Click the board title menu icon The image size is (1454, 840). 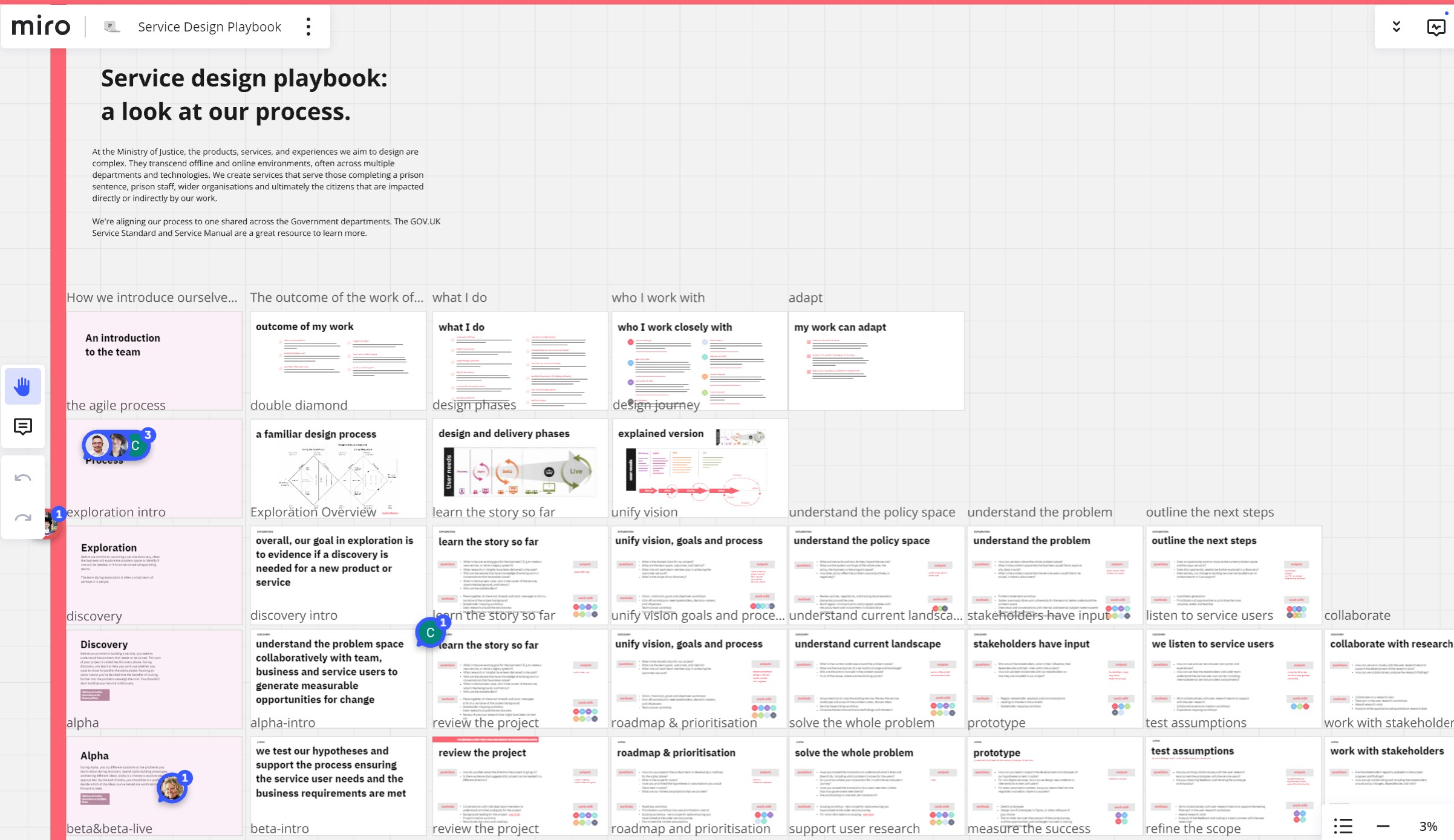click(x=309, y=27)
